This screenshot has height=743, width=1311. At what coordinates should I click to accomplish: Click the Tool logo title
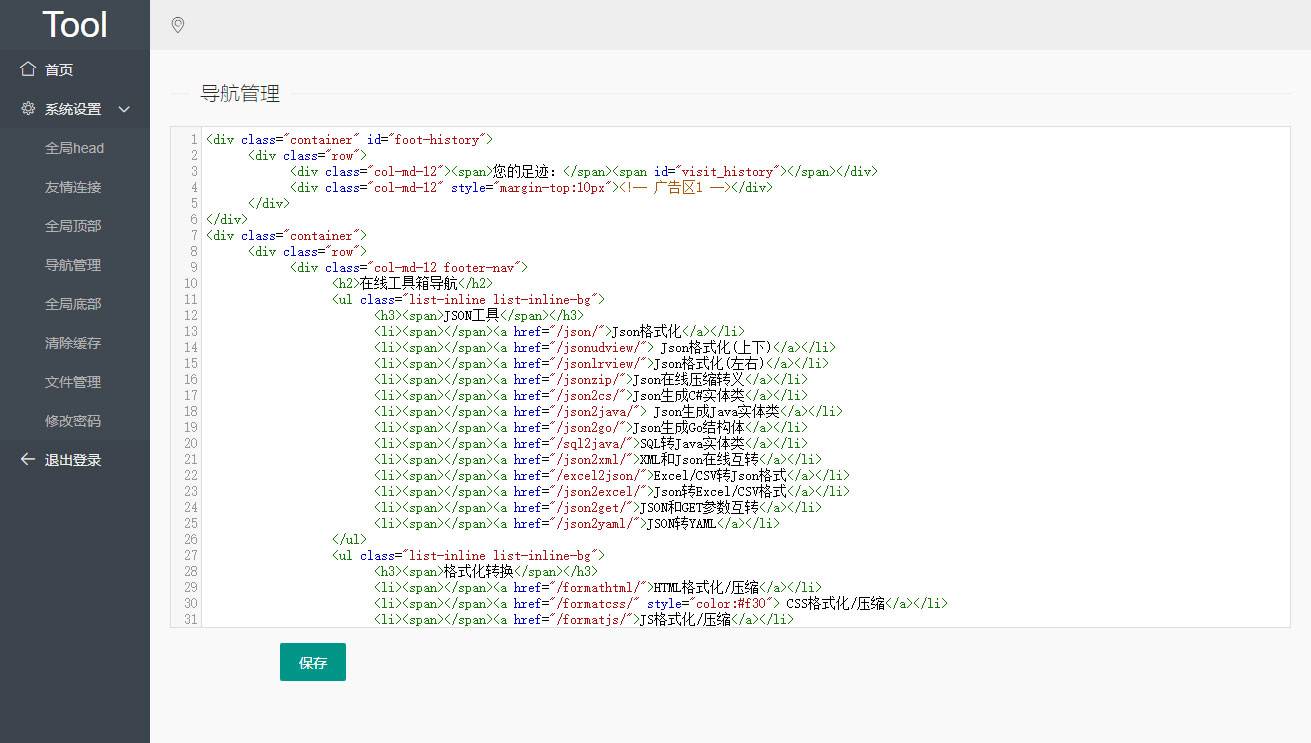click(75, 25)
